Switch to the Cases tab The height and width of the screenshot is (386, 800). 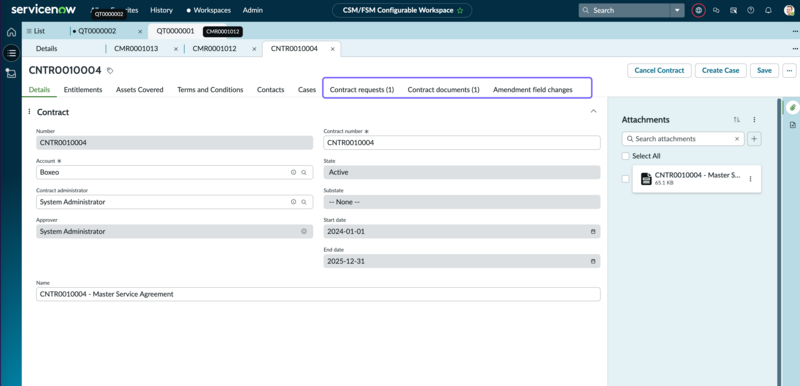(x=307, y=90)
